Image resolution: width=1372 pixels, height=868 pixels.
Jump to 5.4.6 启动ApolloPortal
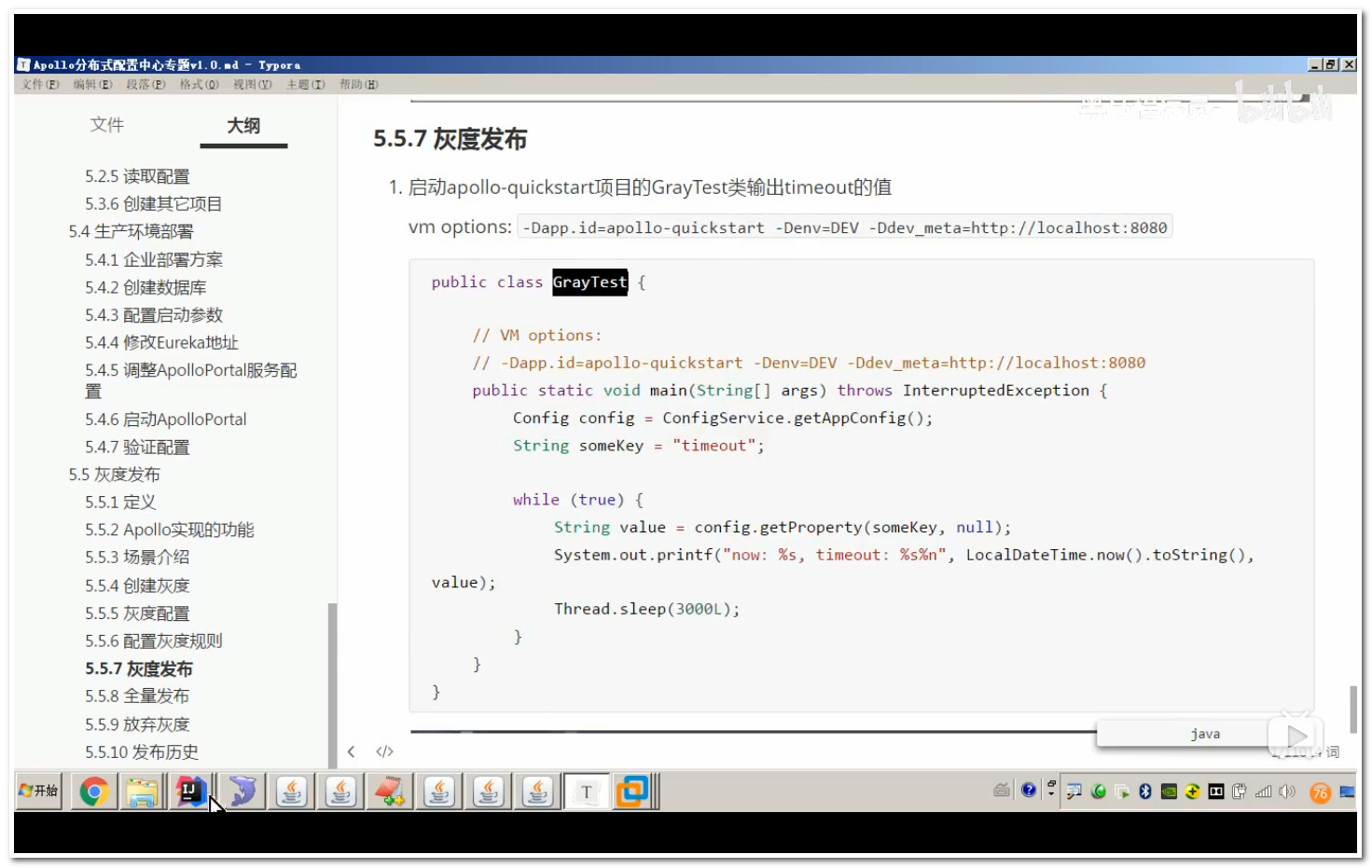166,420
